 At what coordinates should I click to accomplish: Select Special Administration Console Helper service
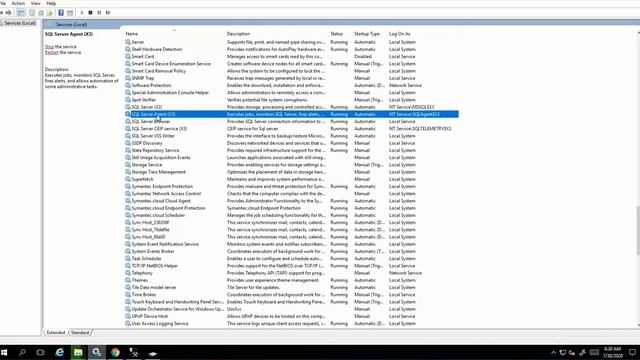tap(292, 93)
